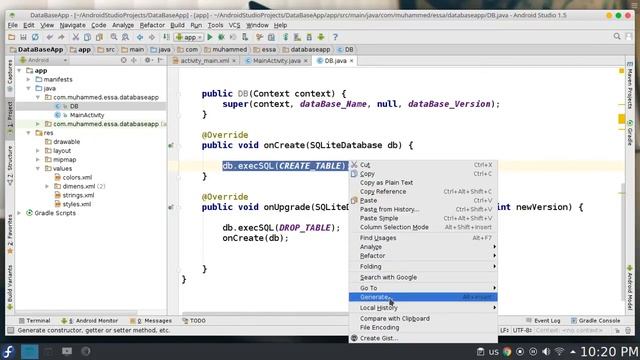Image resolution: width=640 pixels, height=360 pixels.
Task: Click the databaseapp breadcrumb folder
Action: pos(306,50)
